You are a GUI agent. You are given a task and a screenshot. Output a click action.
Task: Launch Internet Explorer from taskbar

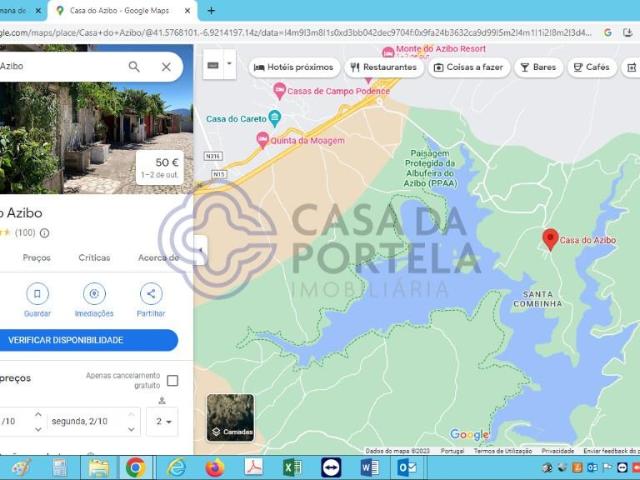(176, 468)
